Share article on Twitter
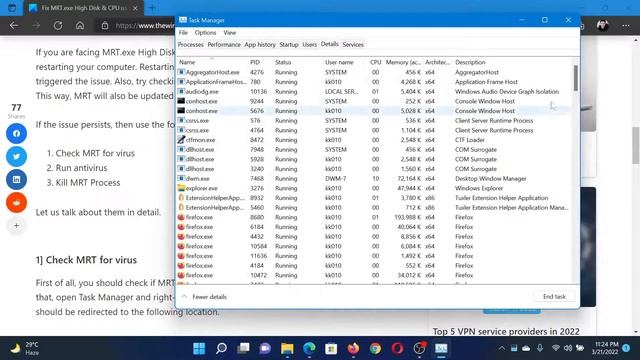This screenshot has width=640, height=360. 16,156
